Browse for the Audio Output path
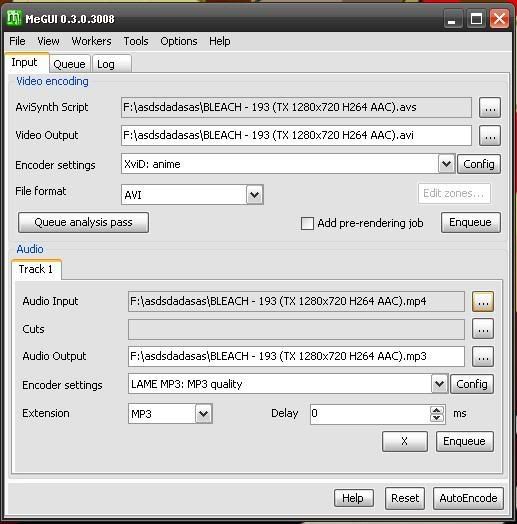Image resolution: width=517 pixels, height=524 pixels. click(x=483, y=357)
